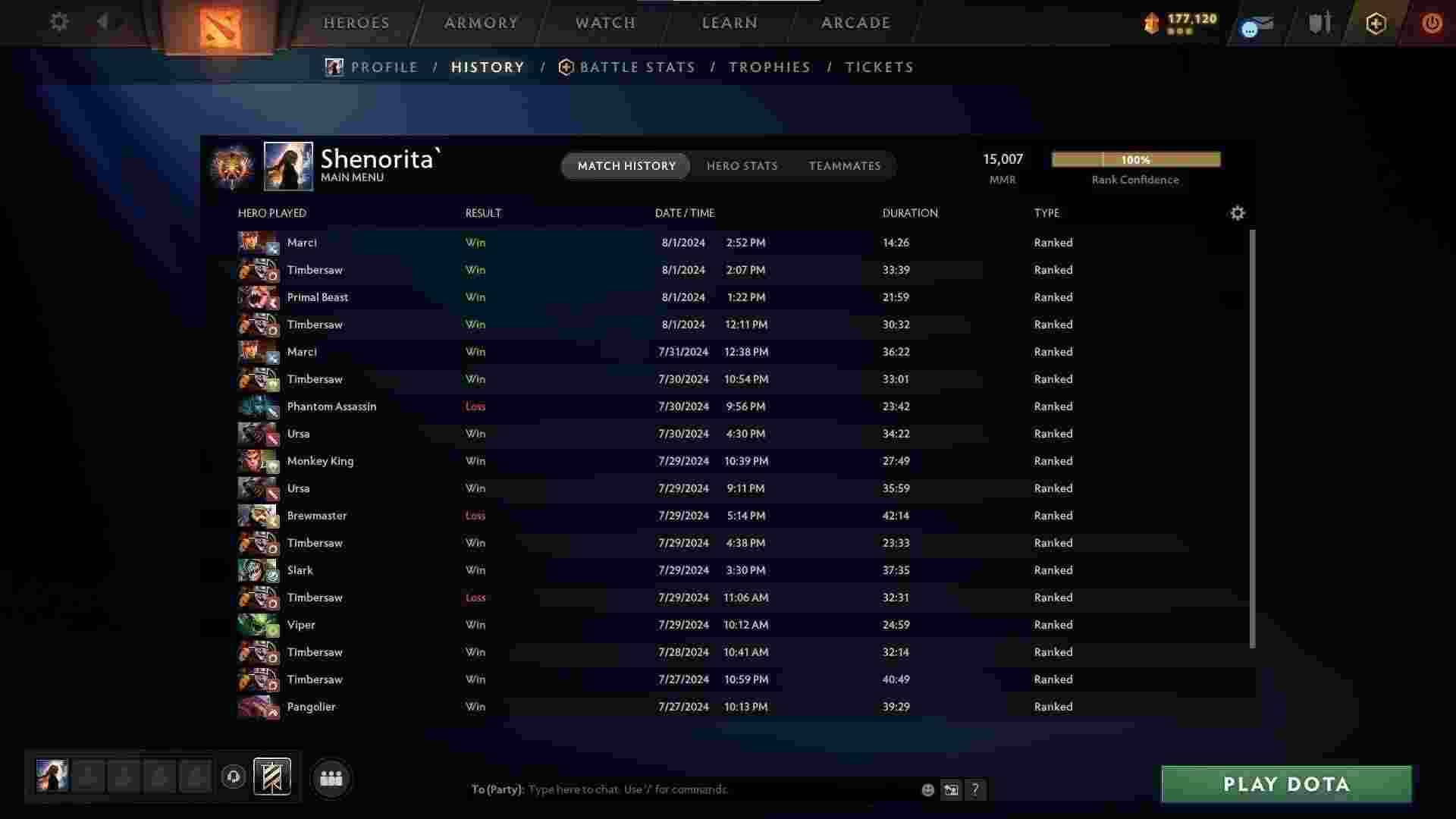Open the Heroes main menu tab
The height and width of the screenshot is (819, 1456).
pyautogui.click(x=356, y=23)
